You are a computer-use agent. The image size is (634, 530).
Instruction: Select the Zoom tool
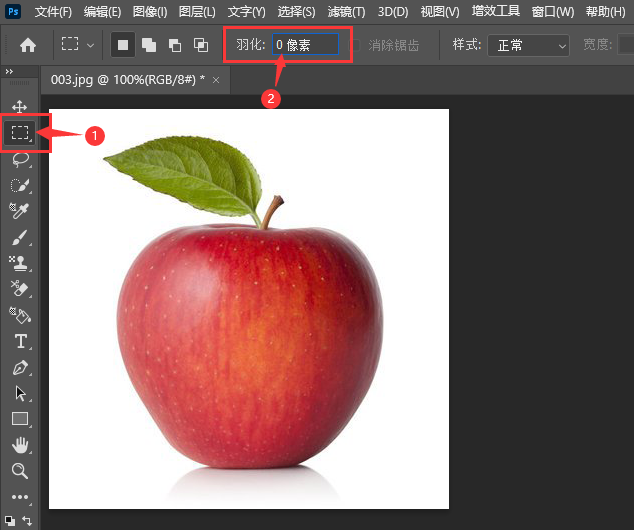point(19,470)
